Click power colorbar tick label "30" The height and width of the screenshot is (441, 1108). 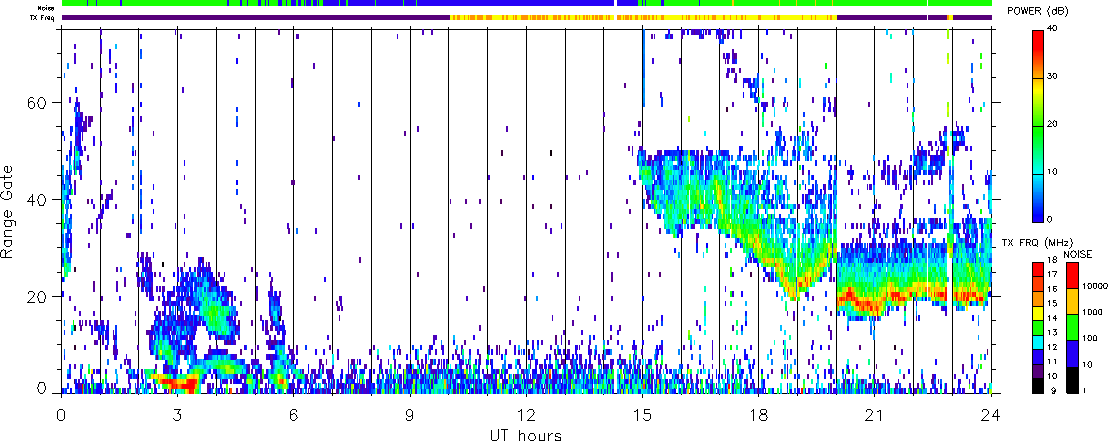1053,78
